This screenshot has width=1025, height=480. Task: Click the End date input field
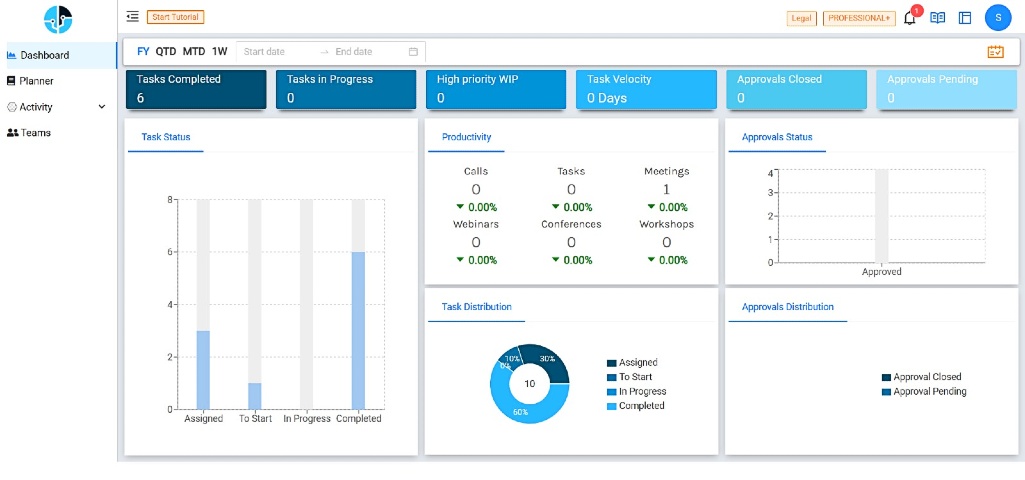366,52
